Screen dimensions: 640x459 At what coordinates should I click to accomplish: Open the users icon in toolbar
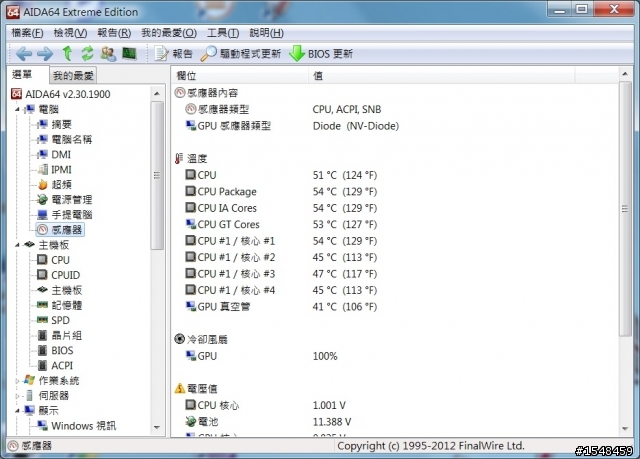[109, 53]
